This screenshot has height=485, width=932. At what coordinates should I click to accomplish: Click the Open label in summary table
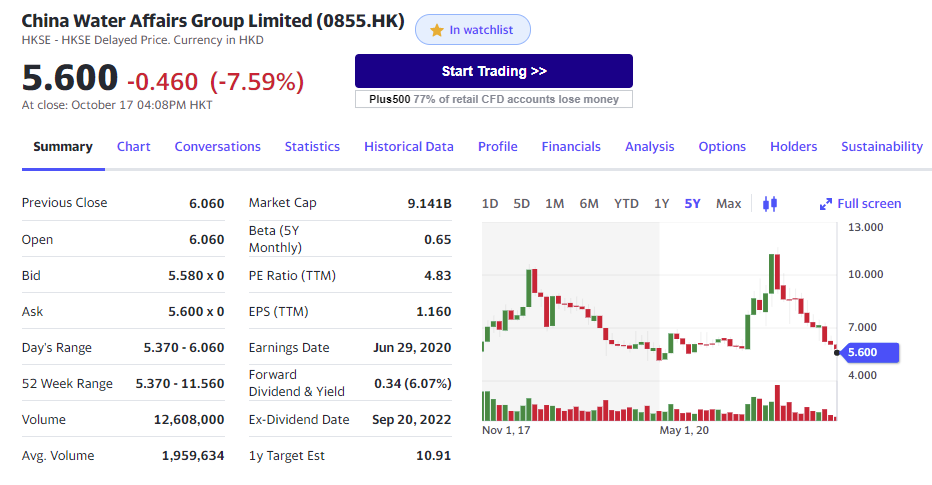[37, 240]
